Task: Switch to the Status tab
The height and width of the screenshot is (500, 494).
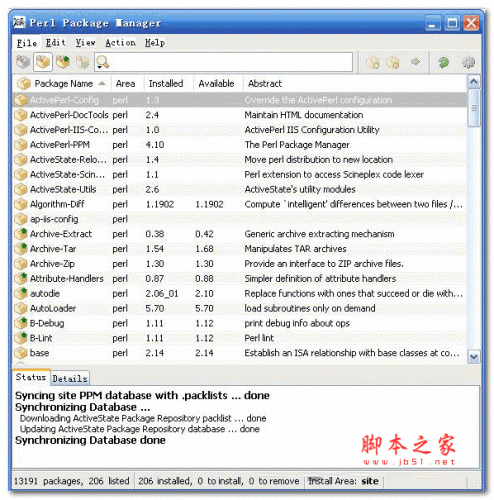Action: 31,377
